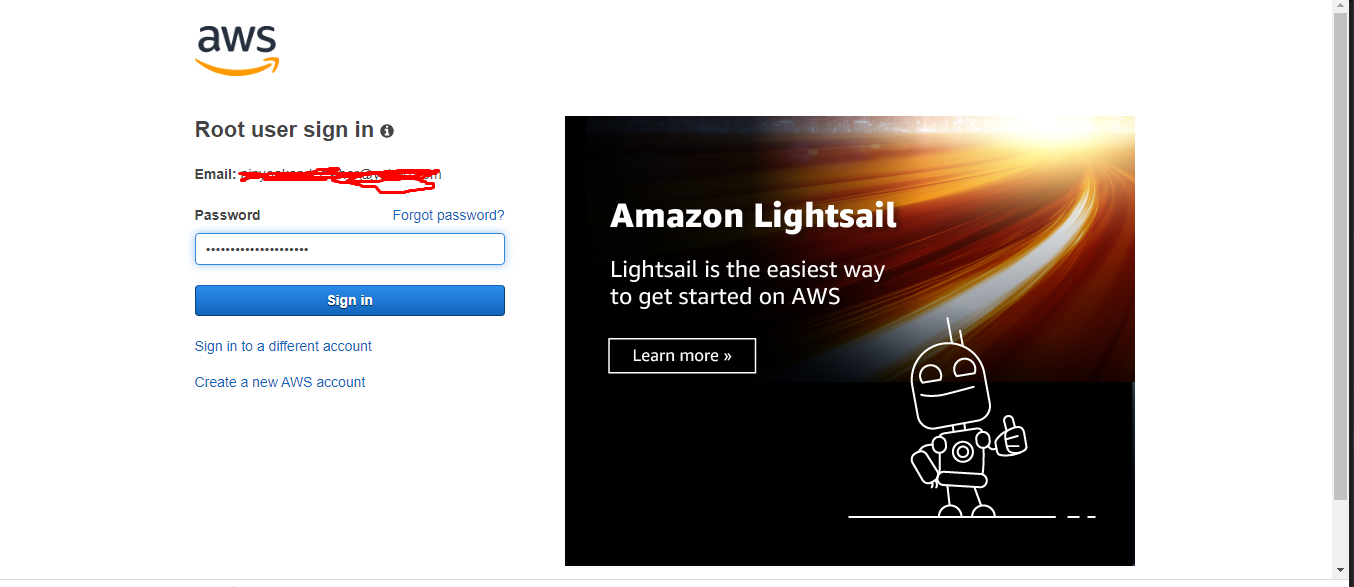Click the Root user sign in heading
Viewport: 1354px width, 587px height.
[284, 130]
